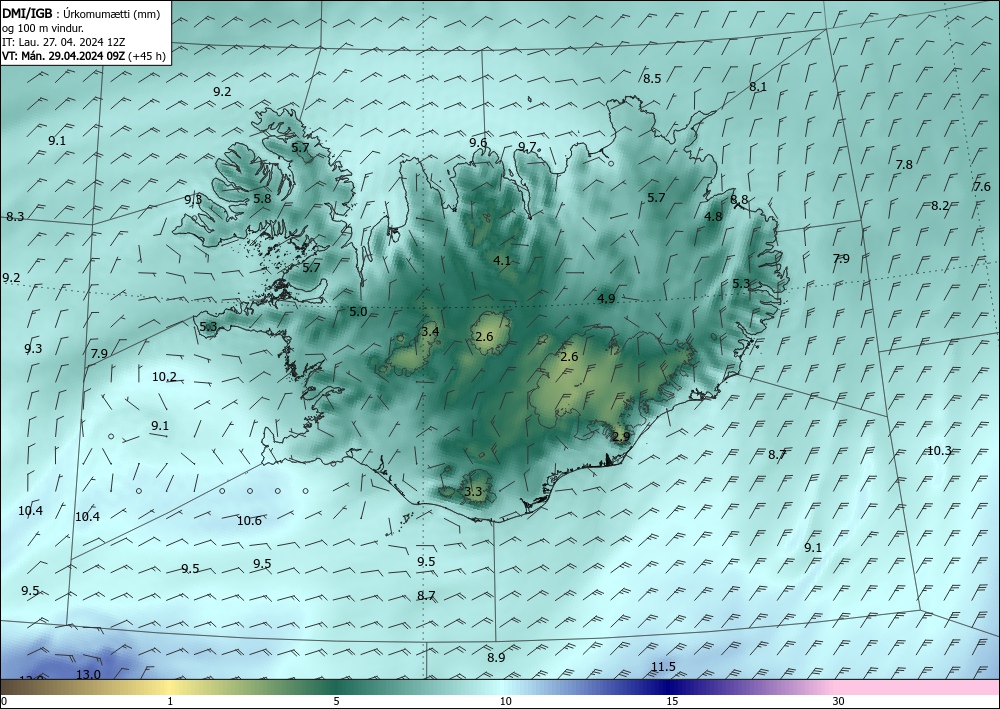Screen dimensions: 1000x709
Task: Click the 4.9 value on the map
Action: (x=607, y=298)
